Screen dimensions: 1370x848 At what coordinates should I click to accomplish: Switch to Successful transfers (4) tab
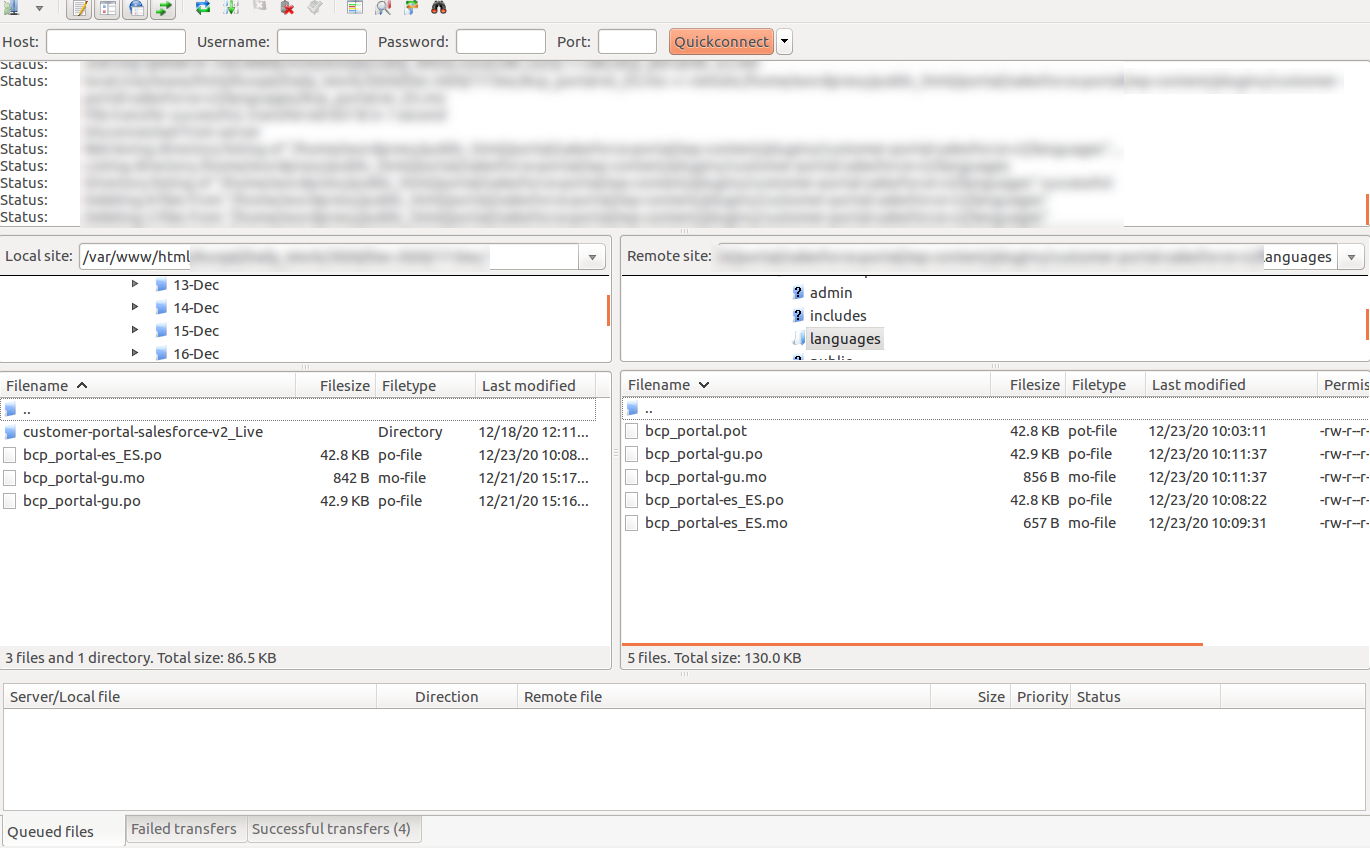coord(331,829)
